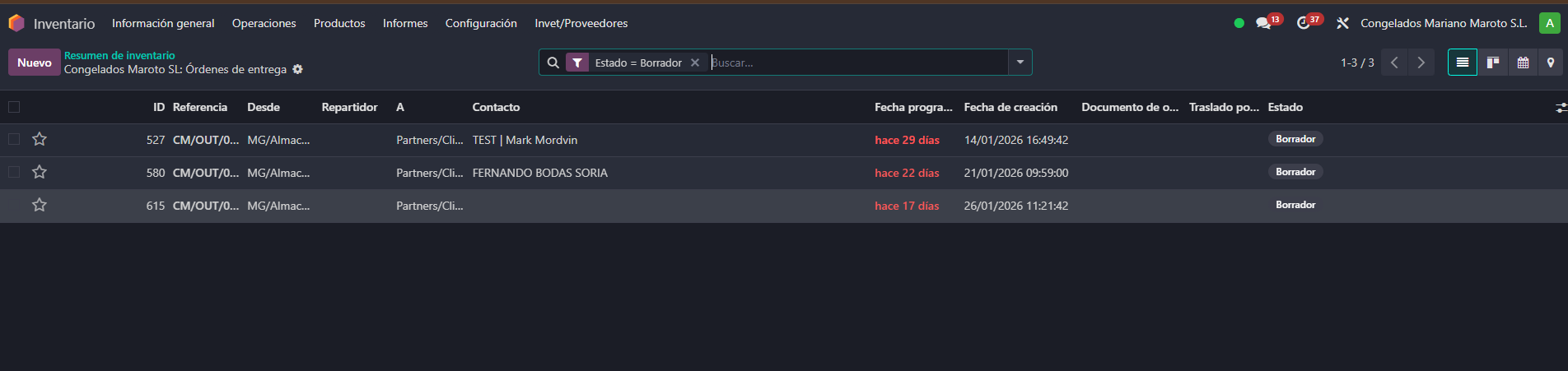
Task: Go to Resumen de inventario breadcrumb
Action: click(119, 55)
